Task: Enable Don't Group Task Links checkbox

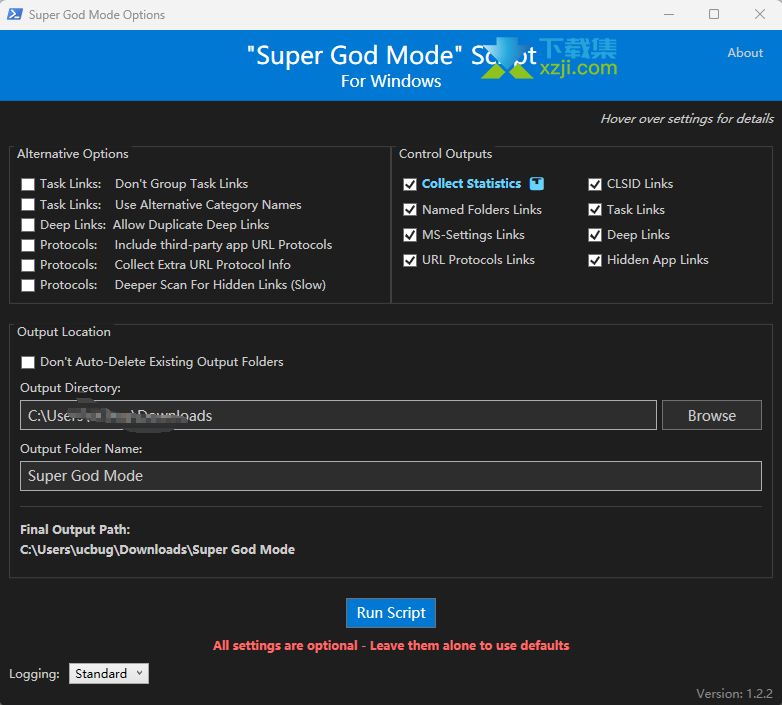Action: tap(28, 184)
